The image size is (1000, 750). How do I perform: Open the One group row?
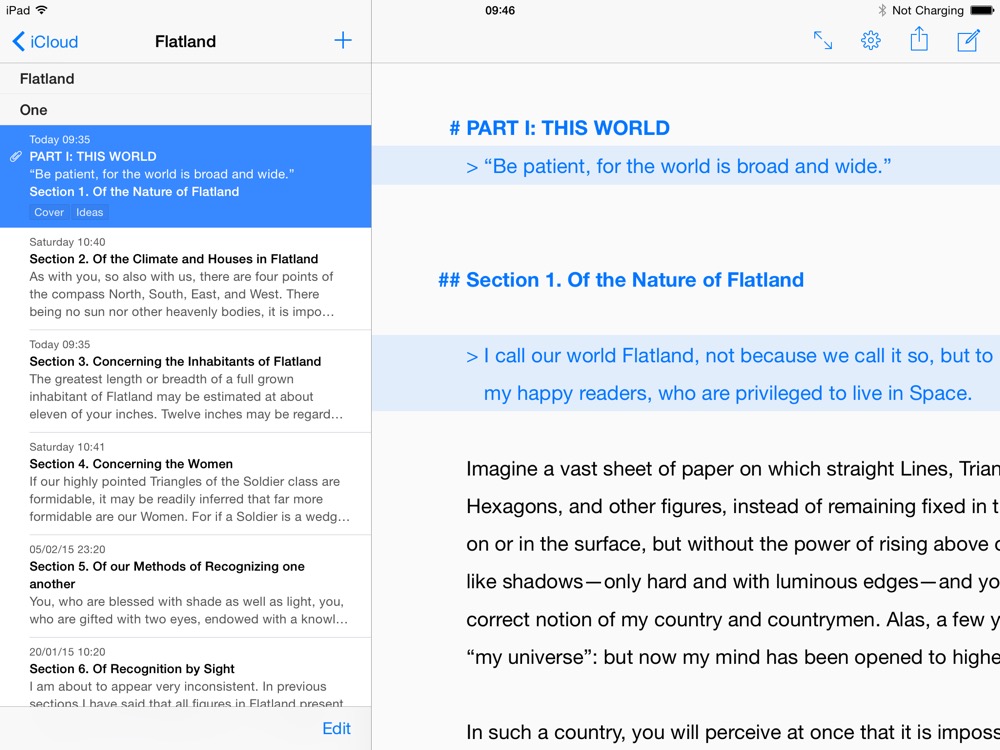(x=185, y=110)
